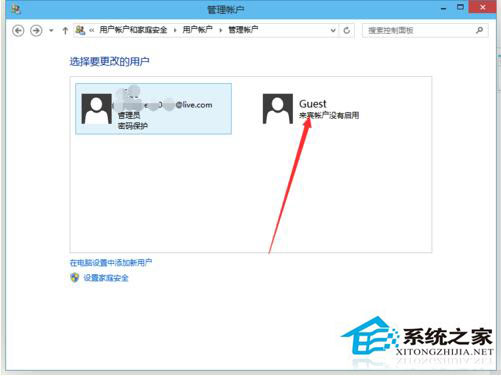The height and width of the screenshot is (376, 501).
Task: Click the Forward navigation arrow
Action: [36, 31]
